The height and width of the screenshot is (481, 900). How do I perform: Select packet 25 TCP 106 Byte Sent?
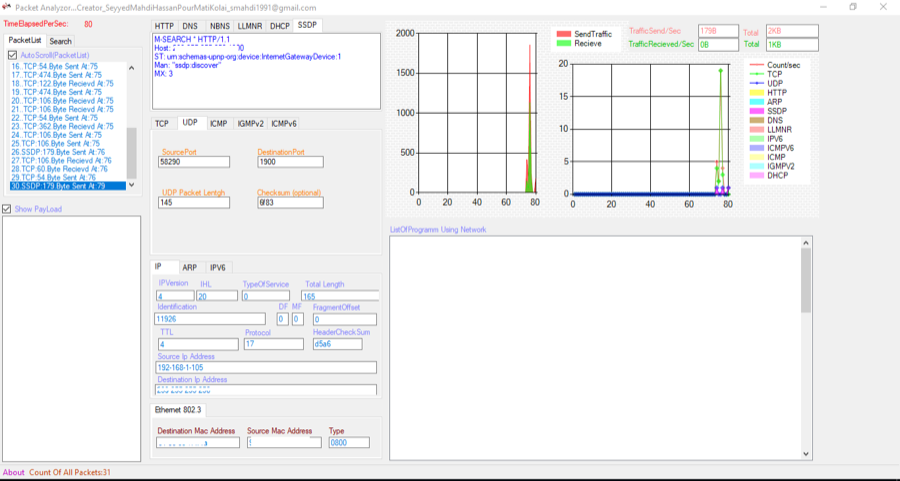tap(68, 143)
